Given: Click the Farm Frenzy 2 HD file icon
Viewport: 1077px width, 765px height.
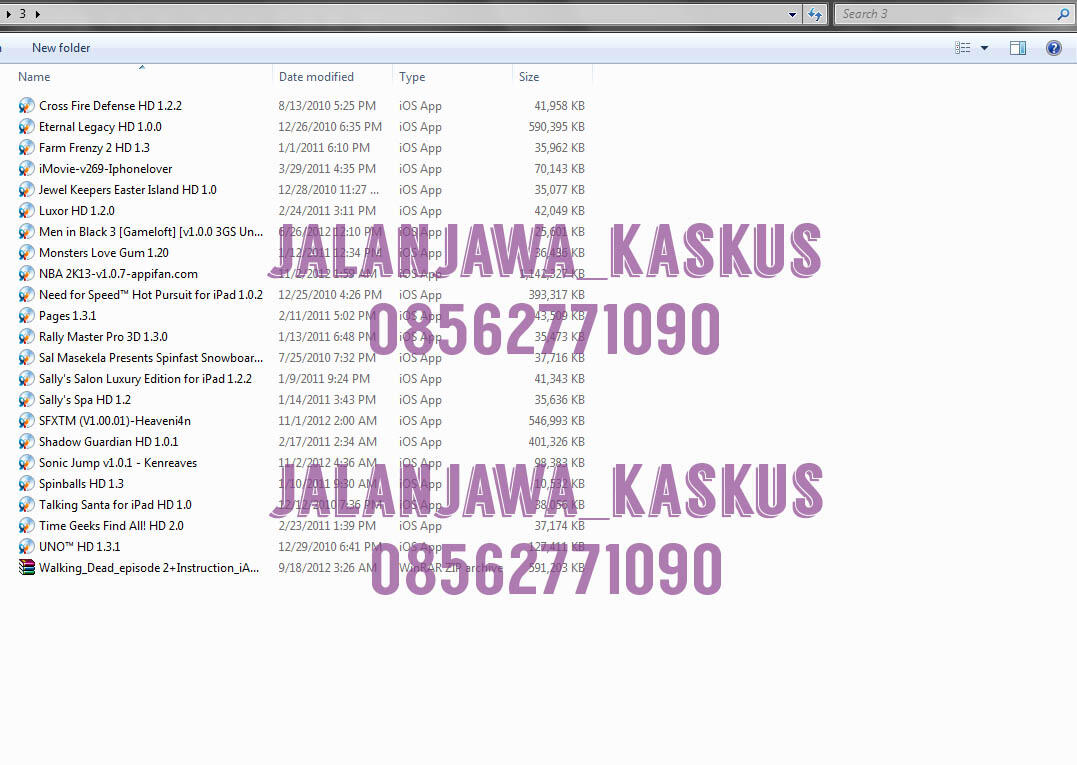Looking at the screenshot, I should click(26, 148).
